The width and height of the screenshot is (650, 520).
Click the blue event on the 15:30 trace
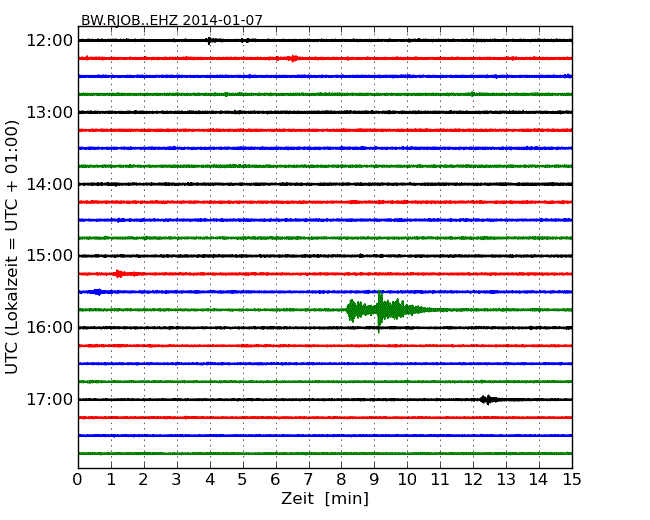coord(98,292)
